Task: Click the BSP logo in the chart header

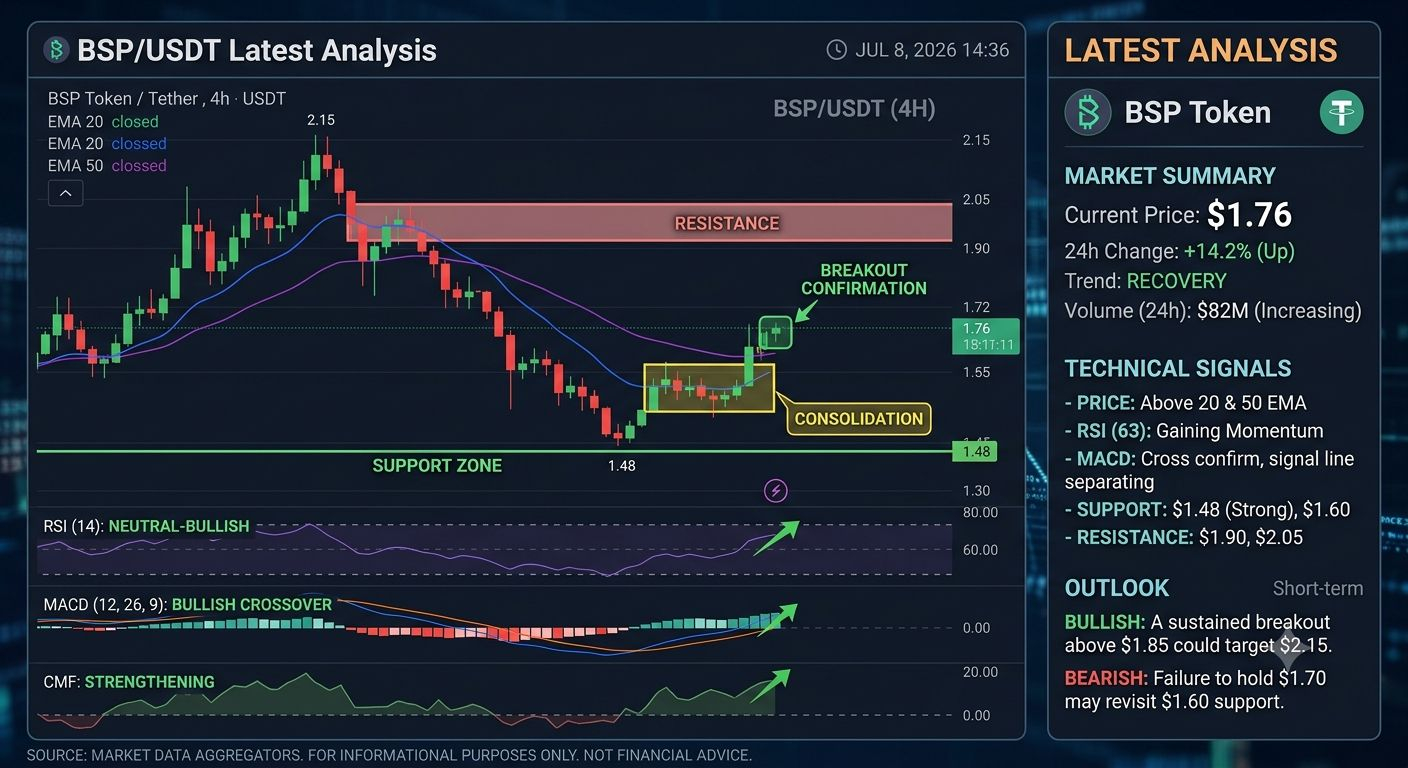Action: tap(56, 50)
